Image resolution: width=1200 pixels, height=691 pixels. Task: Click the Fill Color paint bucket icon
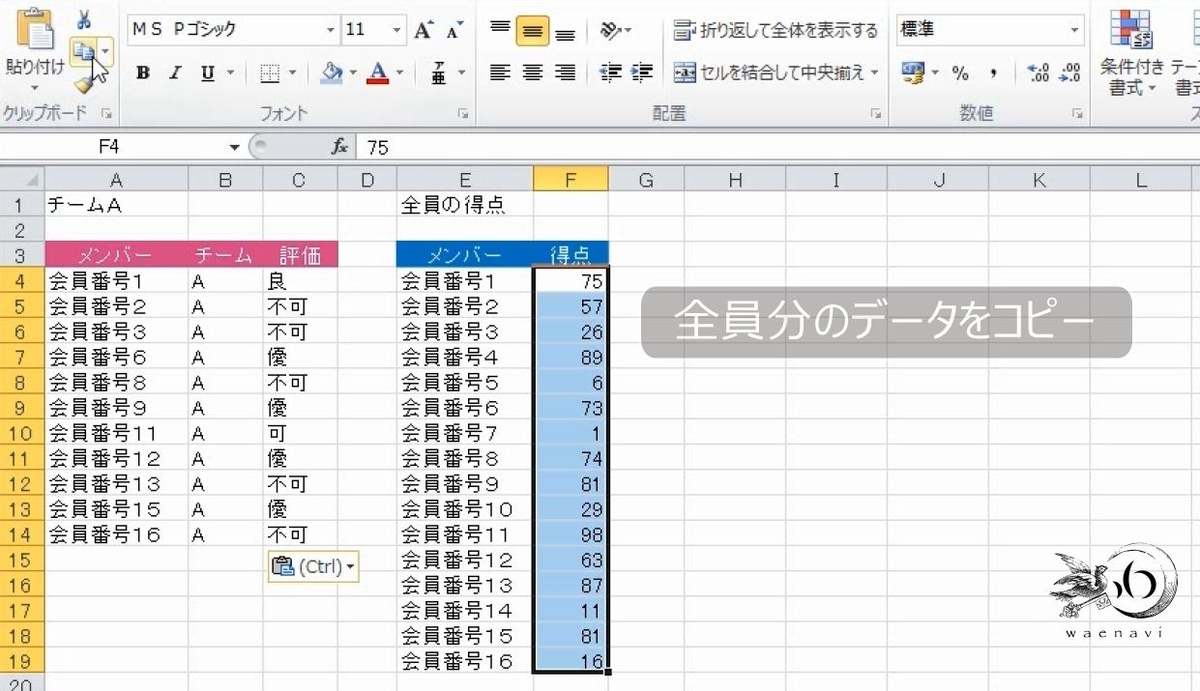(332, 73)
